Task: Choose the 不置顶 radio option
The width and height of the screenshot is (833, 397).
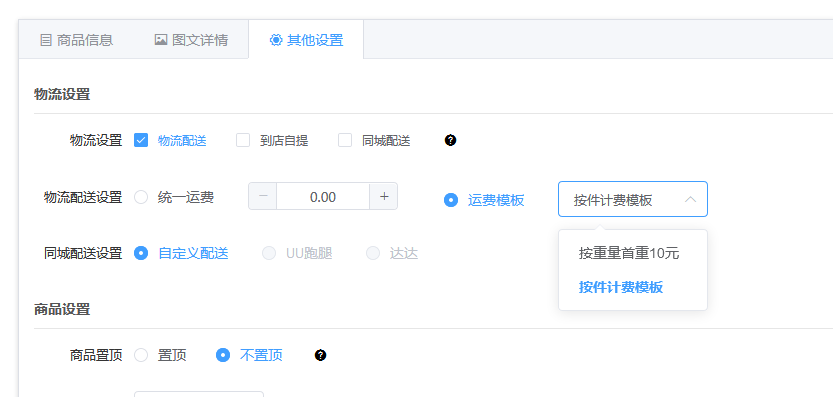Action: tap(223, 355)
